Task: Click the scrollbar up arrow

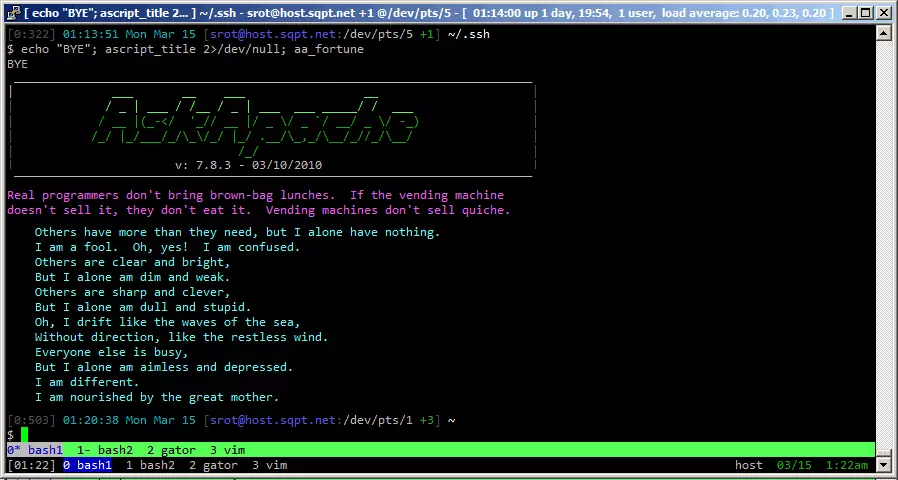Action: point(884,33)
